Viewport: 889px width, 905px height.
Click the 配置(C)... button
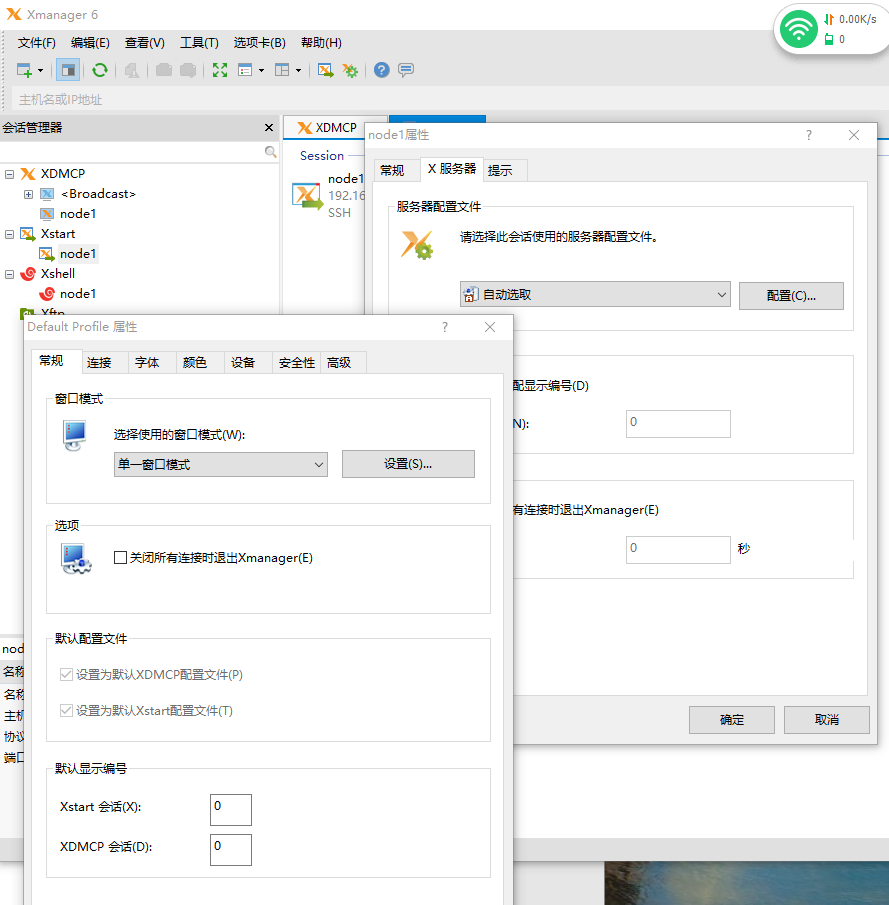[x=791, y=296]
